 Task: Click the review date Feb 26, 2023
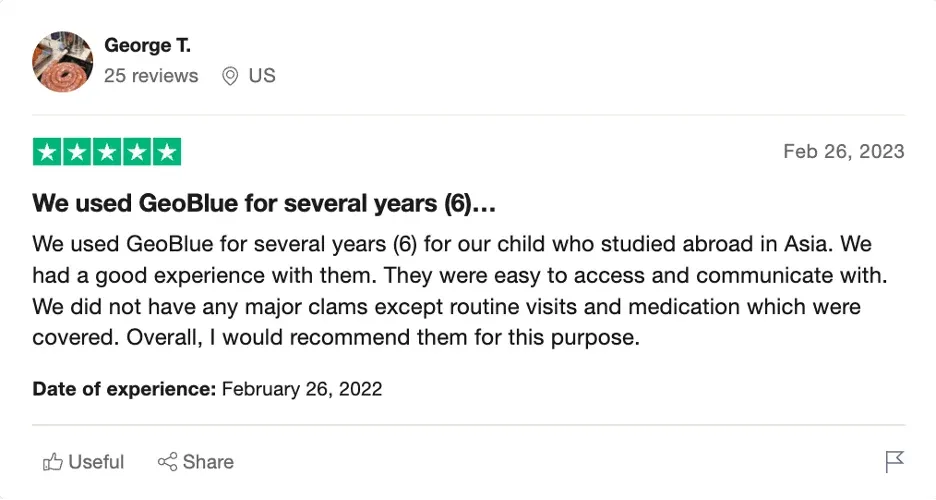click(x=843, y=152)
